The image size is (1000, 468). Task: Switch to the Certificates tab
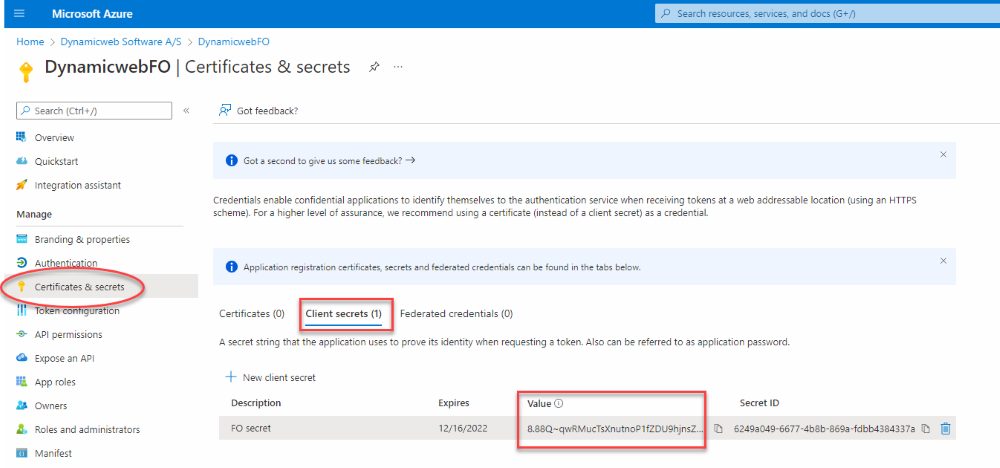click(x=252, y=314)
